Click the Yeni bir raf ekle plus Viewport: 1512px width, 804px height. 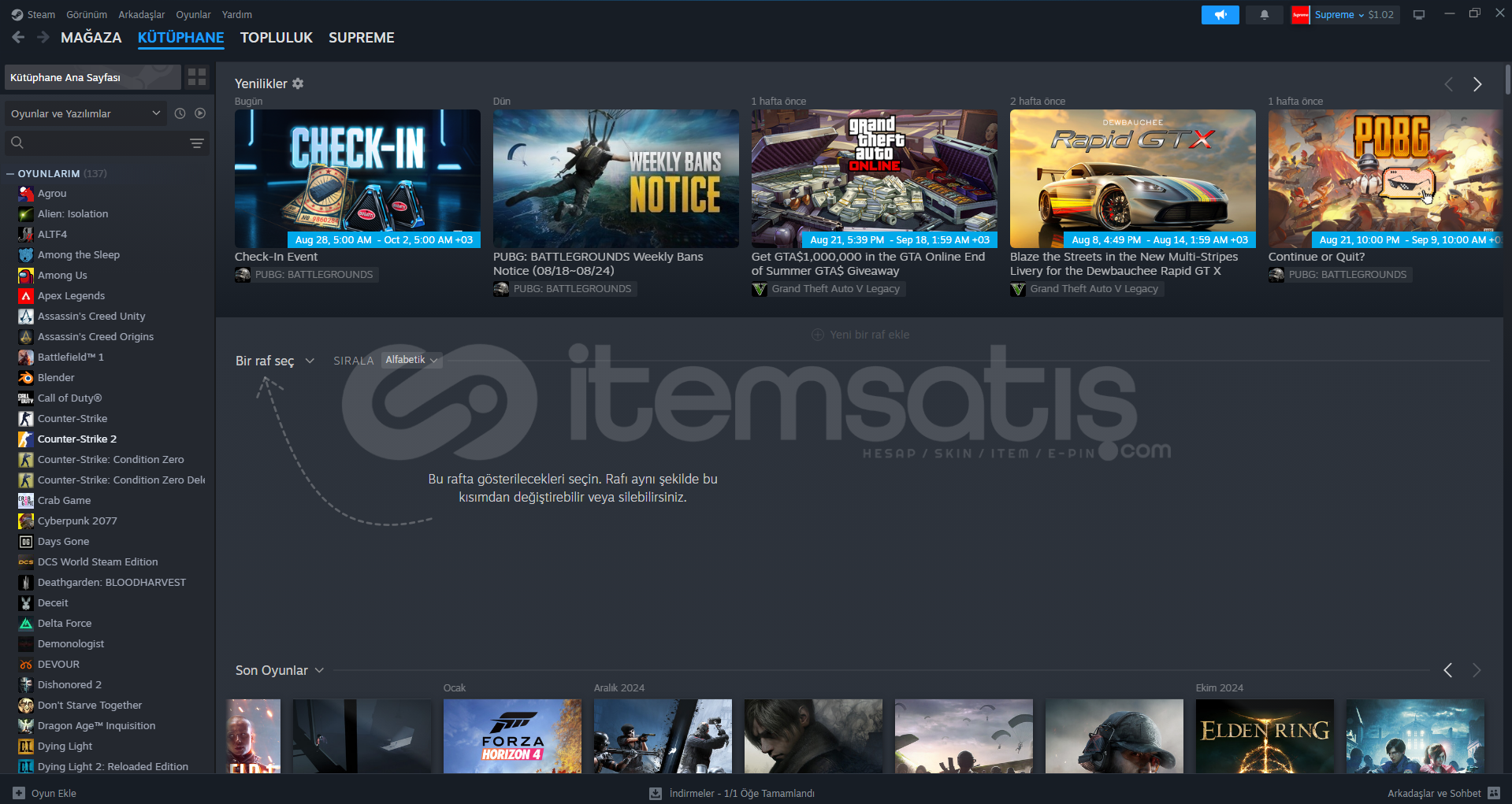[818, 335]
